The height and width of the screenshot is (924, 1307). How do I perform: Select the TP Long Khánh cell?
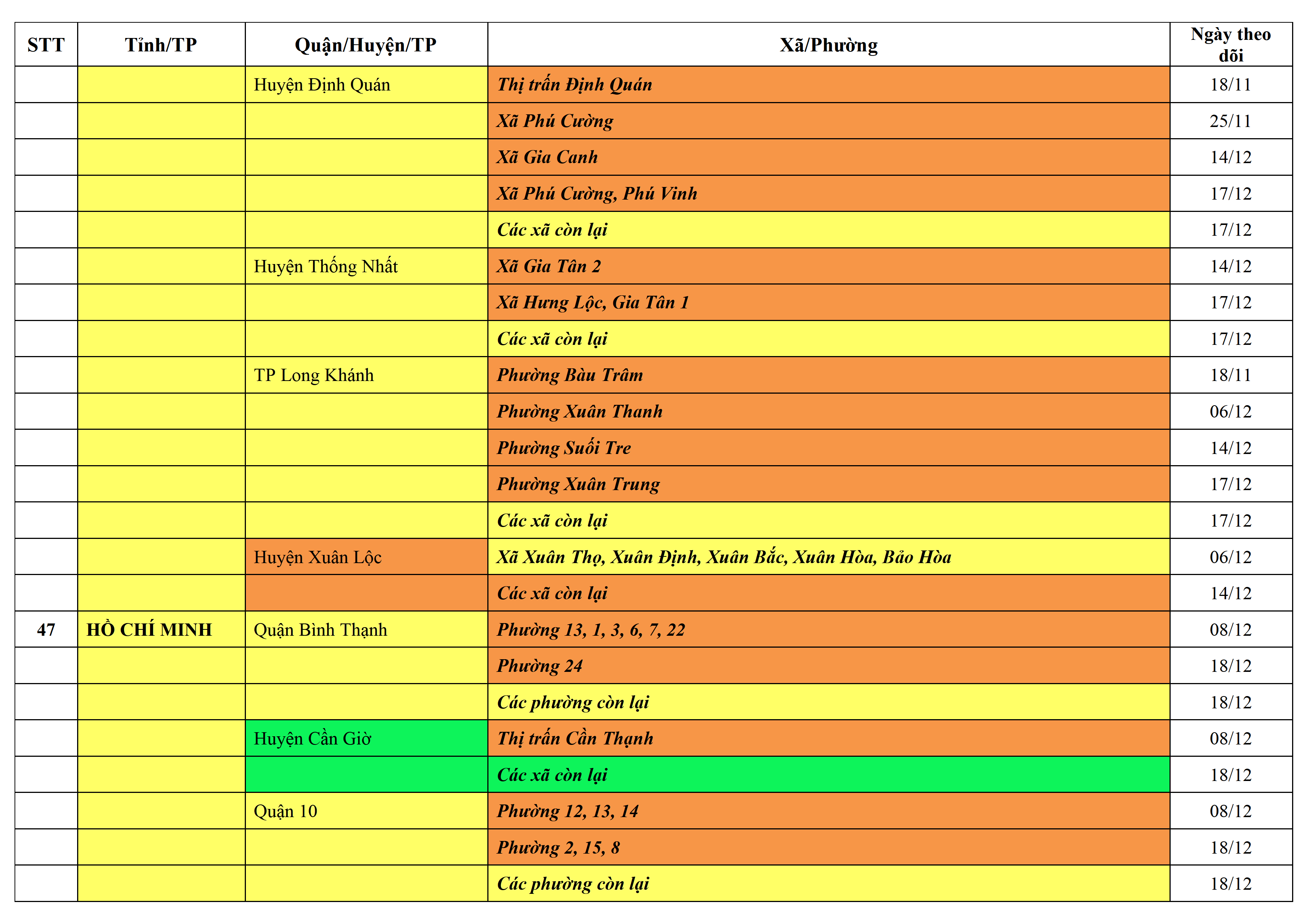tap(314, 375)
